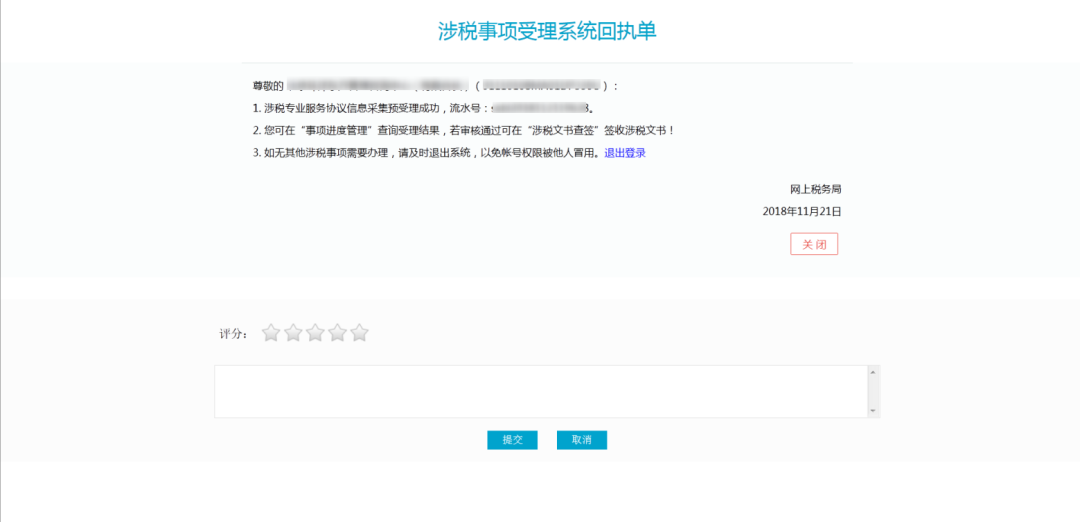Select line 1 about 预受理成功
Screen dimensions: 1080x522
pos(423,108)
